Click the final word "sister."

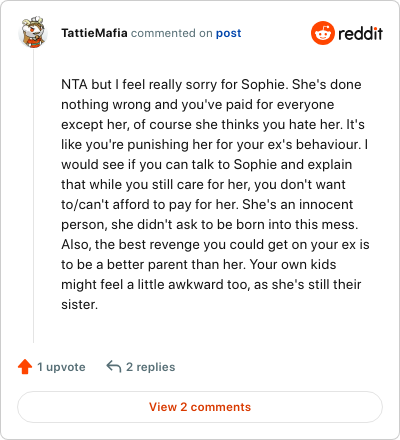coord(79,305)
